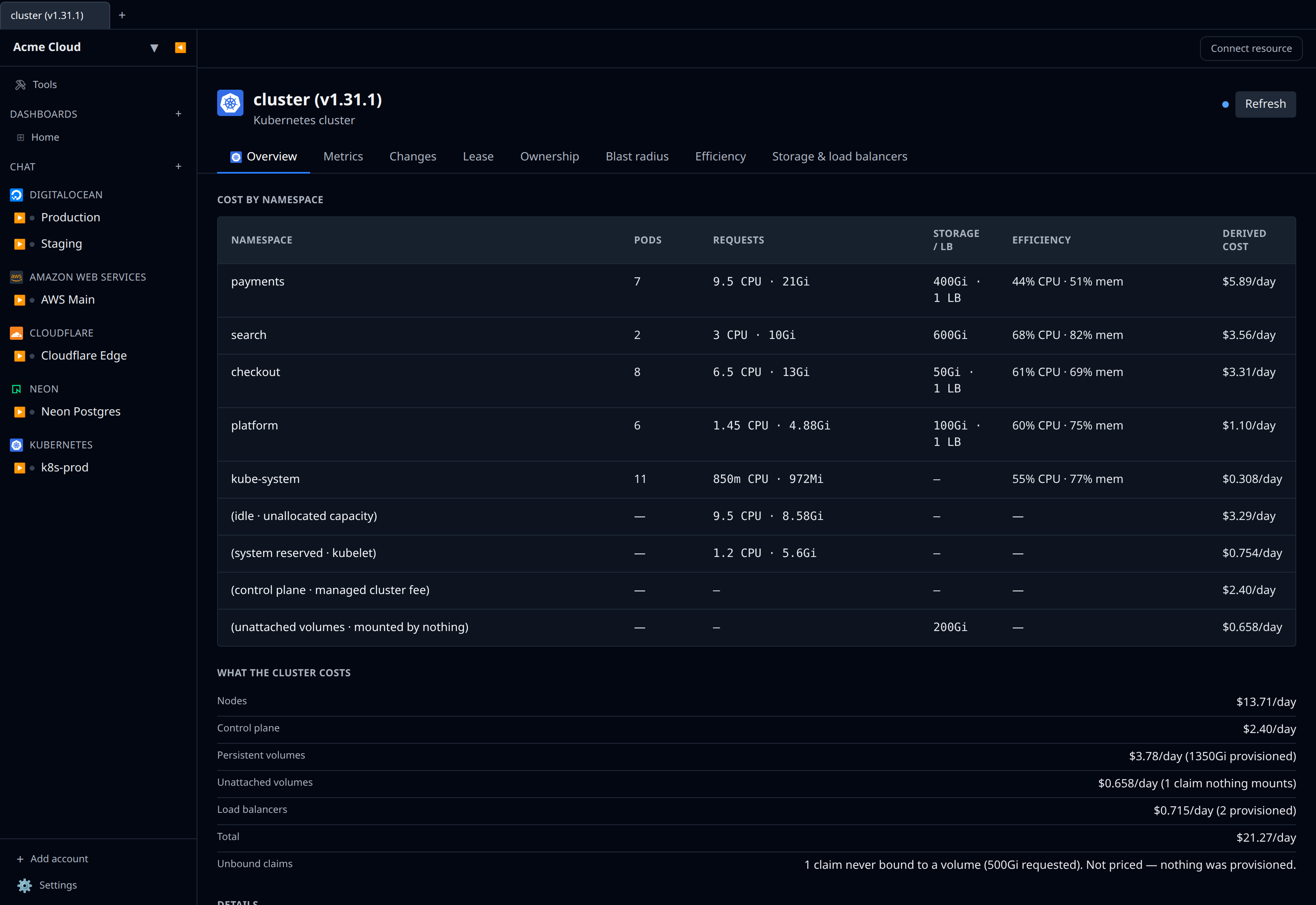Click the Total $21.27/day value
Screen dimensions: 1316x905
(1265, 838)
